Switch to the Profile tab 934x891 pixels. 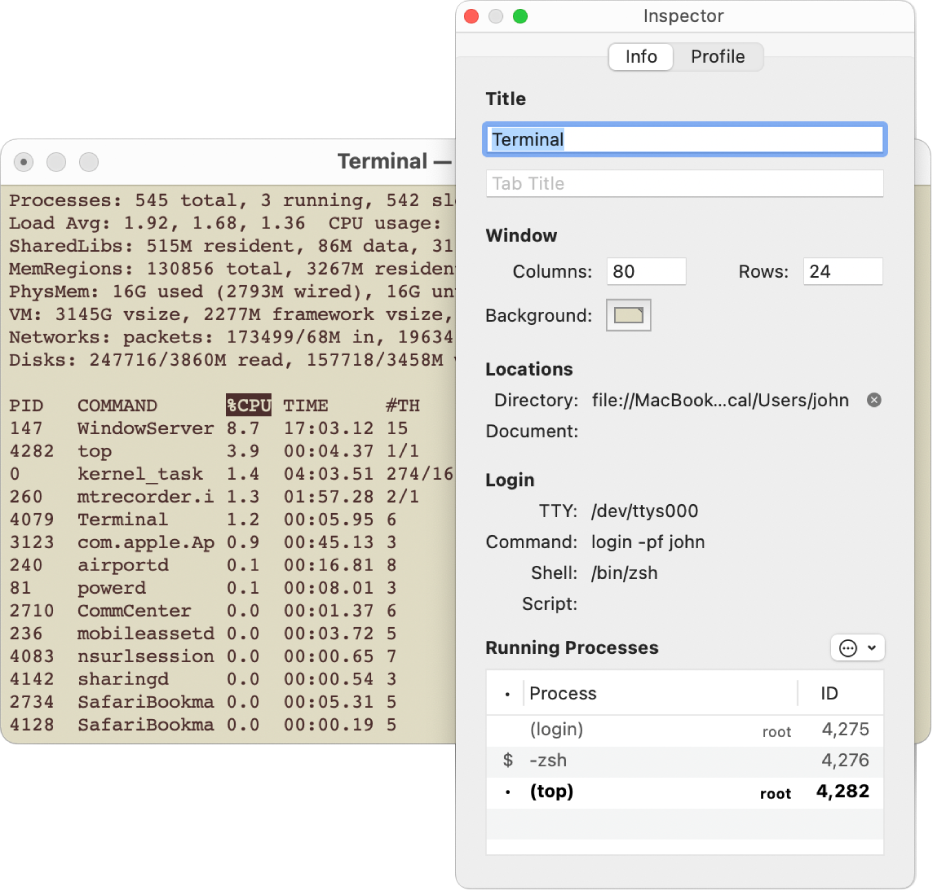718,57
